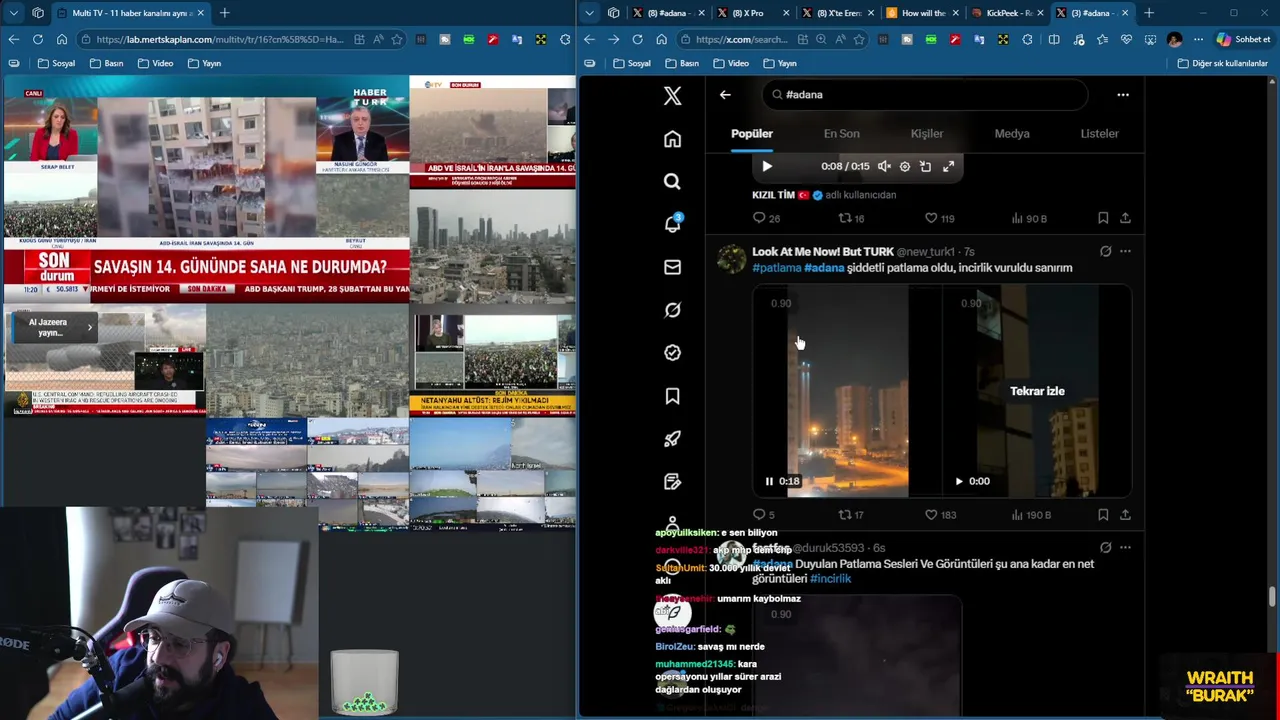Screen dimensions: 1280x720
Task: Open more options on Look At Me Now post
Action: [x=1125, y=252]
